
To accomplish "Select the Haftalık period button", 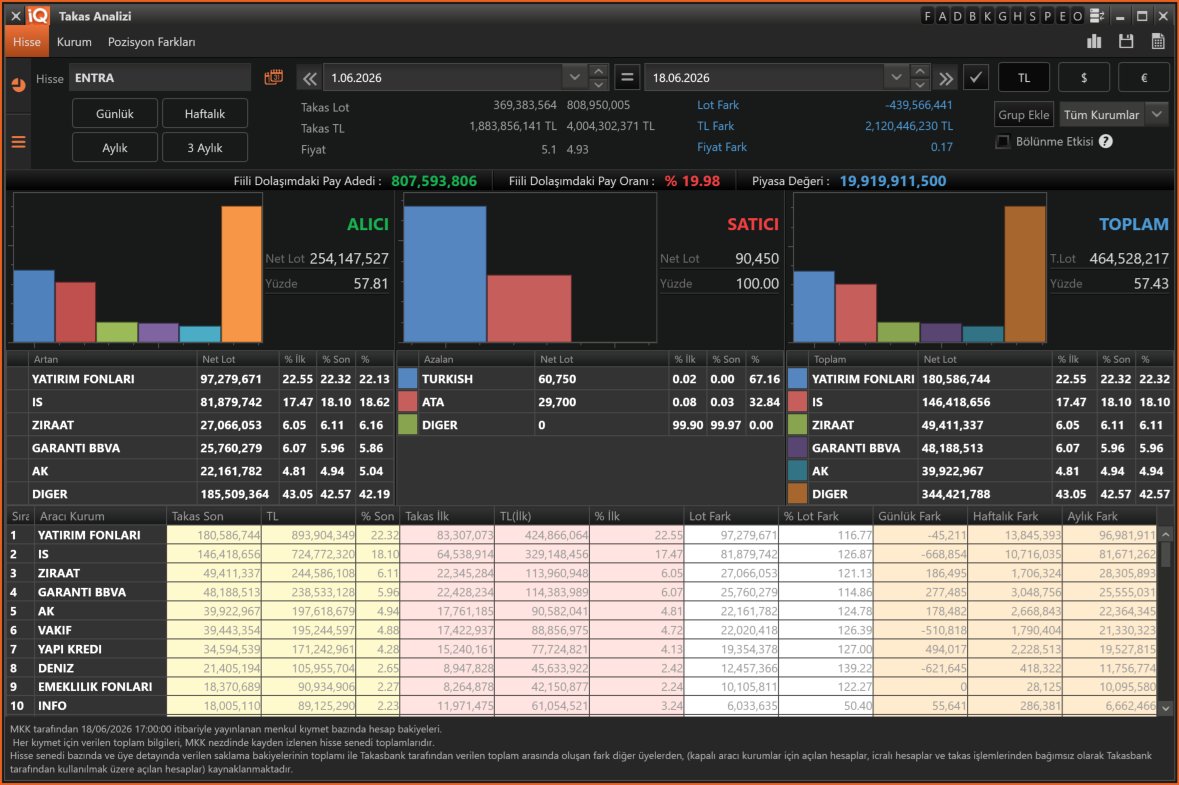I will click(x=205, y=114).
